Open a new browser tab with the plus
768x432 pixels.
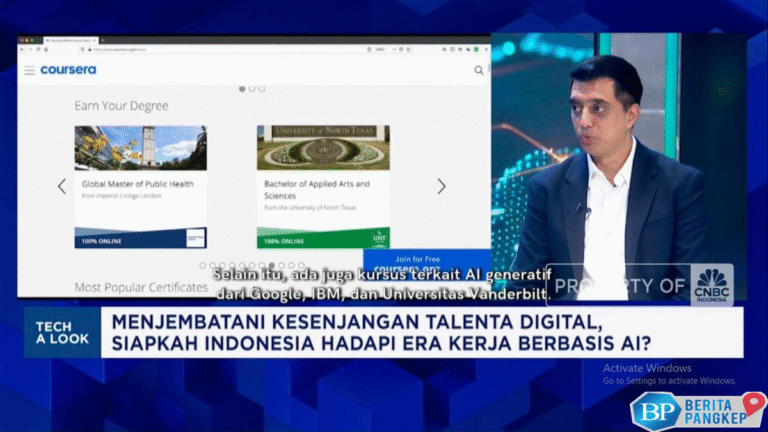point(103,40)
